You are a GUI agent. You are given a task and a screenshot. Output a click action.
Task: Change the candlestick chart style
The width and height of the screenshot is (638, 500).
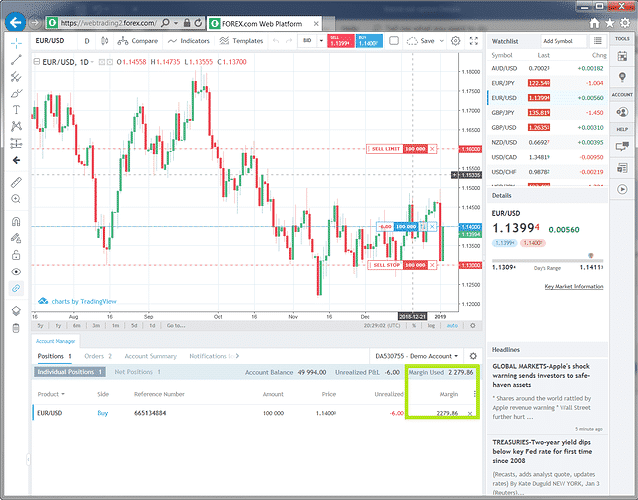pos(105,41)
